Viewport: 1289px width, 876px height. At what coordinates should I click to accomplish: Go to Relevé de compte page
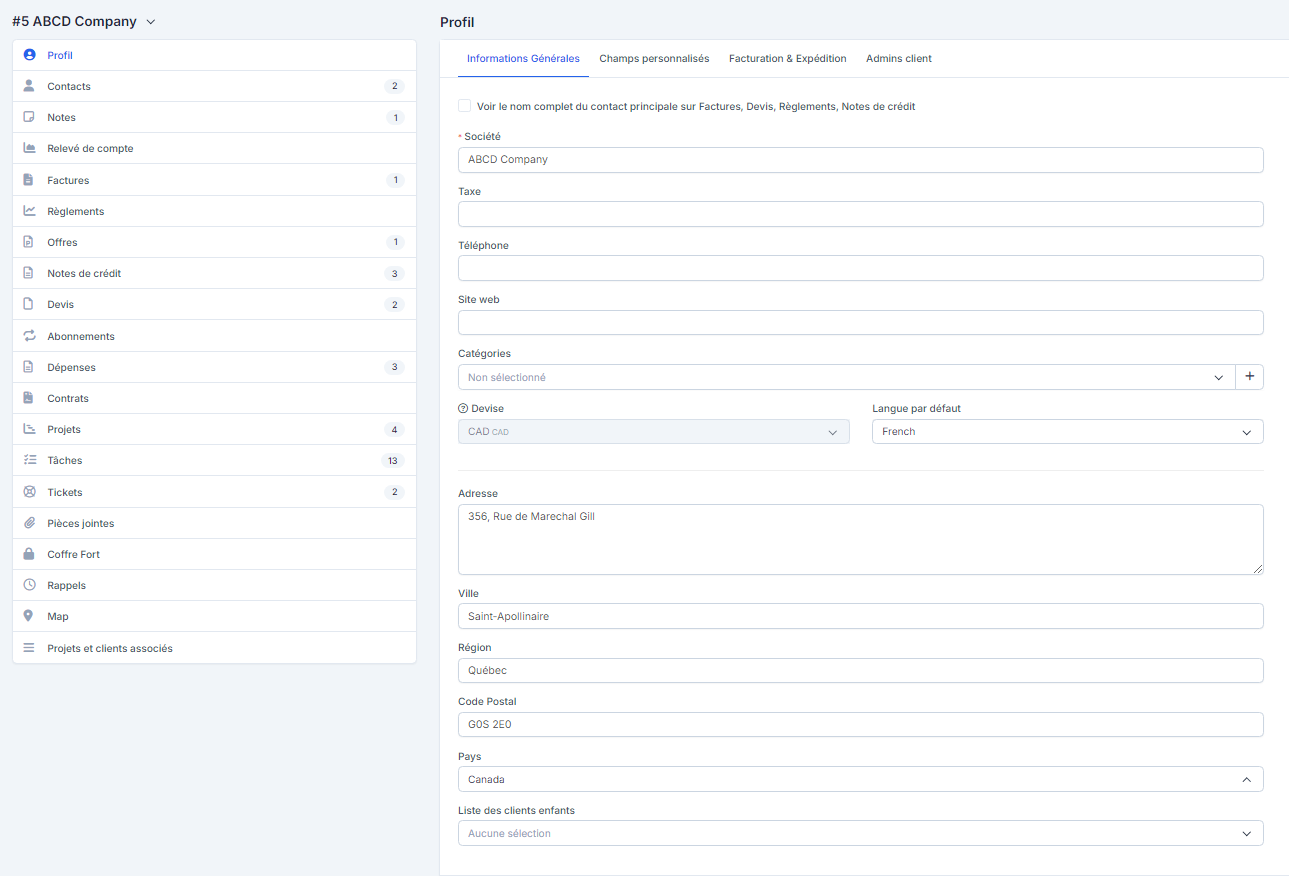click(x=214, y=148)
